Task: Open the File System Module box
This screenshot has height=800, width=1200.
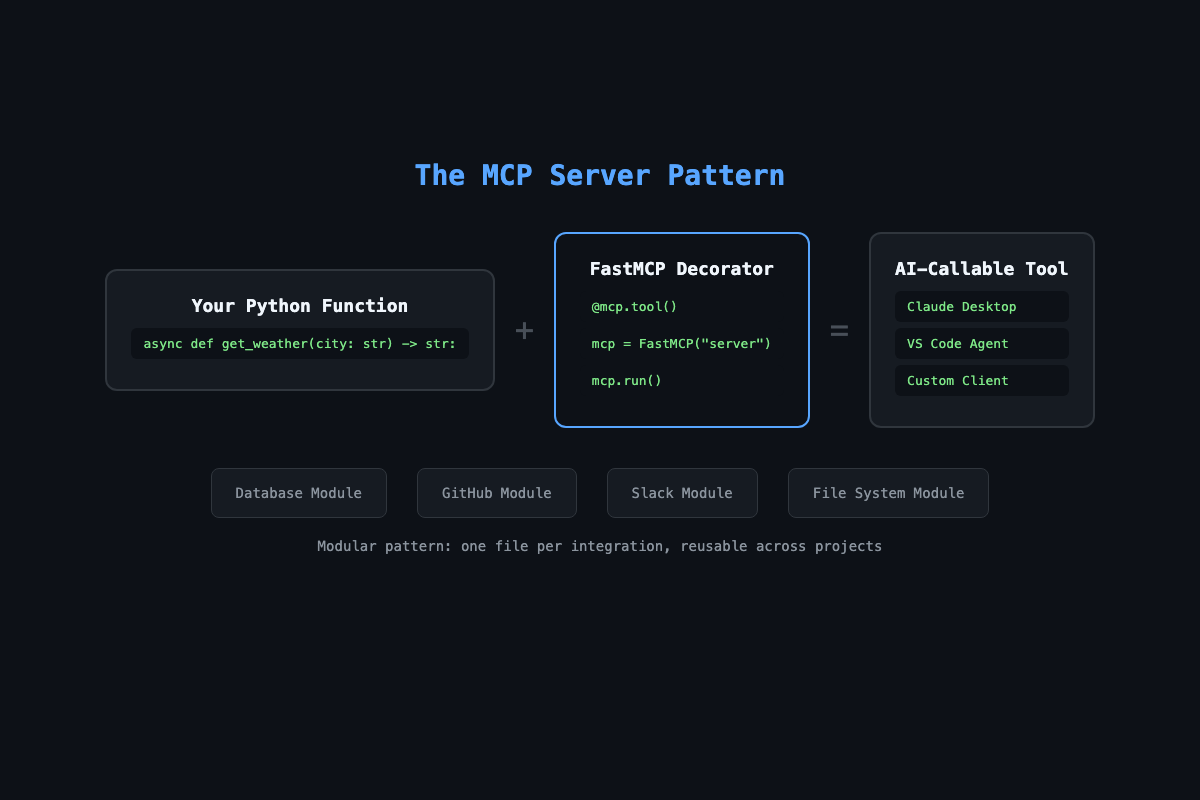Action: [x=889, y=493]
